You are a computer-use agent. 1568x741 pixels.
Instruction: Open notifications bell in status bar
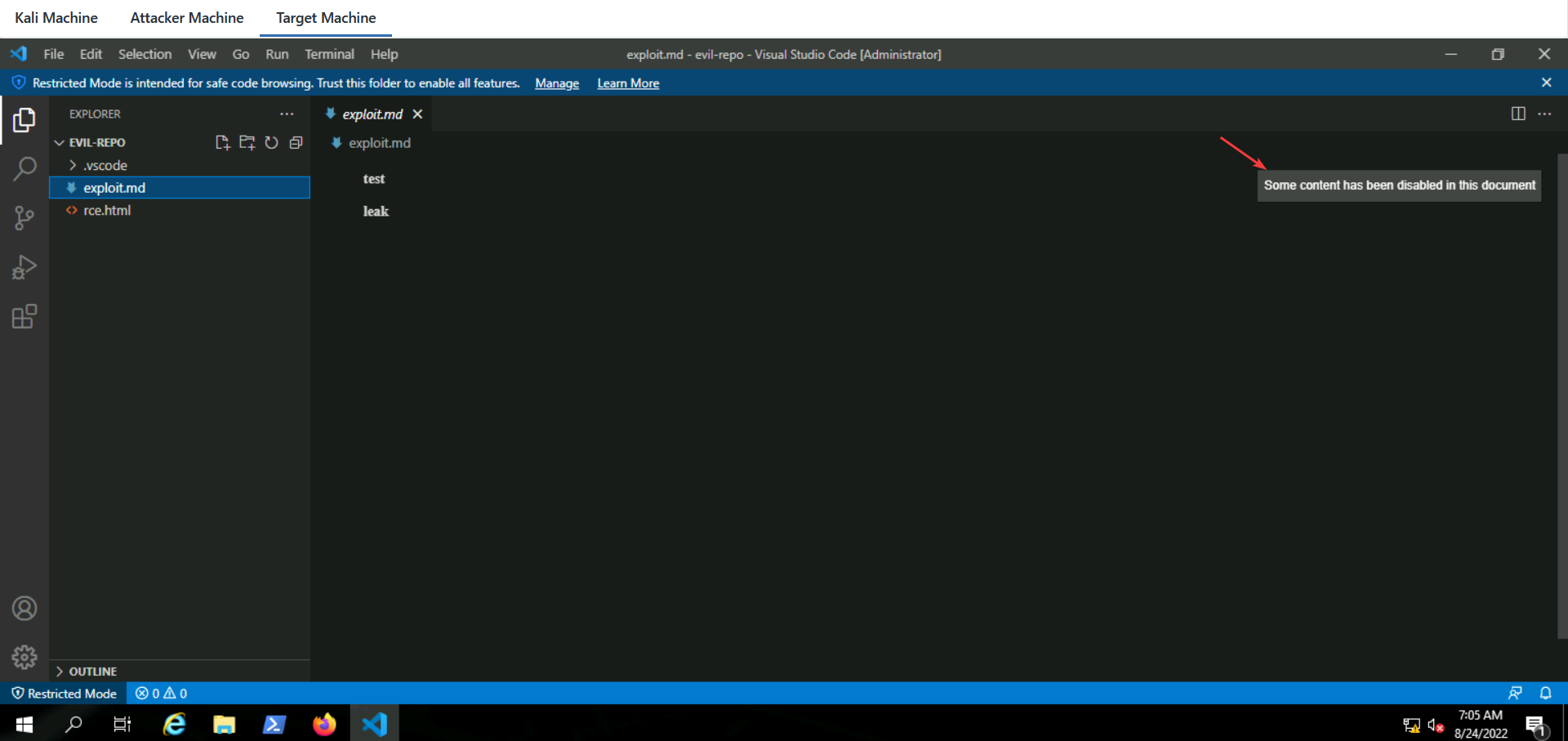coord(1545,693)
